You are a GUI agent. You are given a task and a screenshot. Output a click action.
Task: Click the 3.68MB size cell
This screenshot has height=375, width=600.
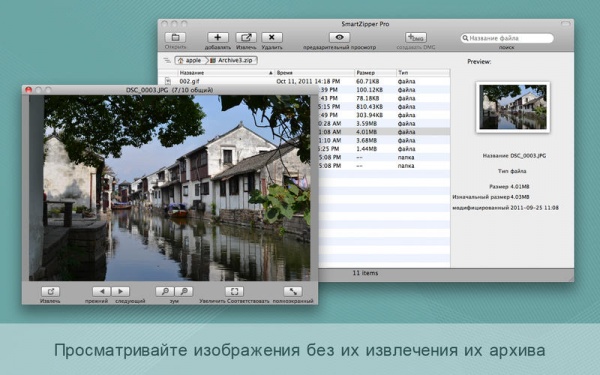(x=366, y=140)
